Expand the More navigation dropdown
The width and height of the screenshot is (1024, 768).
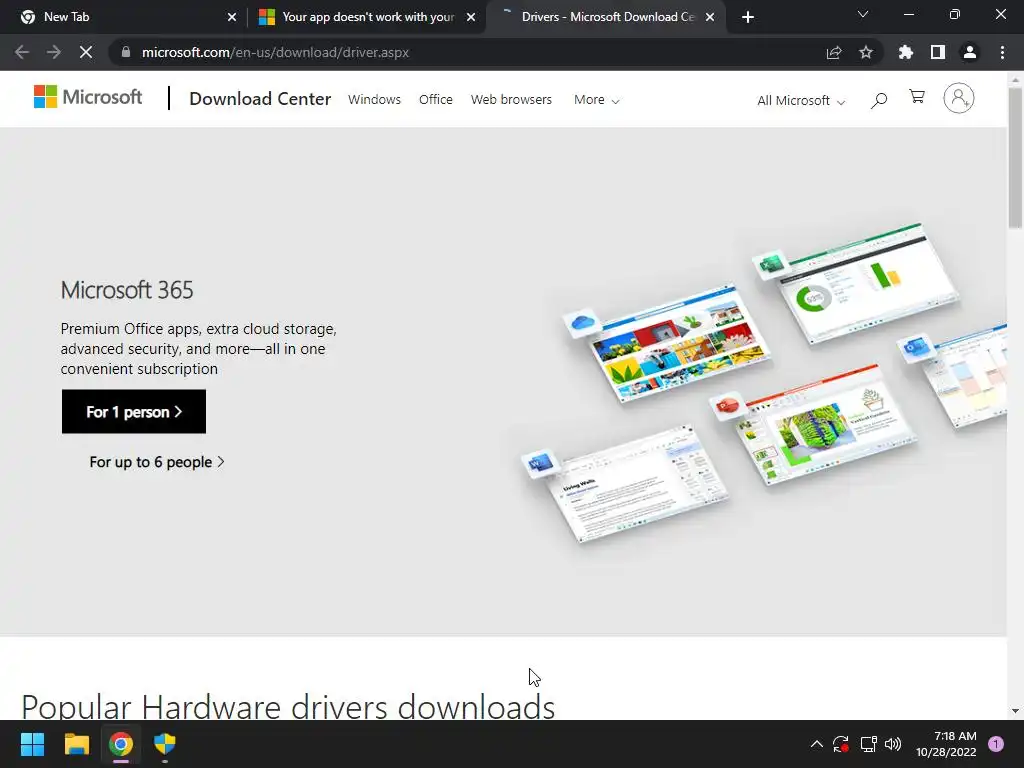tap(596, 100)
